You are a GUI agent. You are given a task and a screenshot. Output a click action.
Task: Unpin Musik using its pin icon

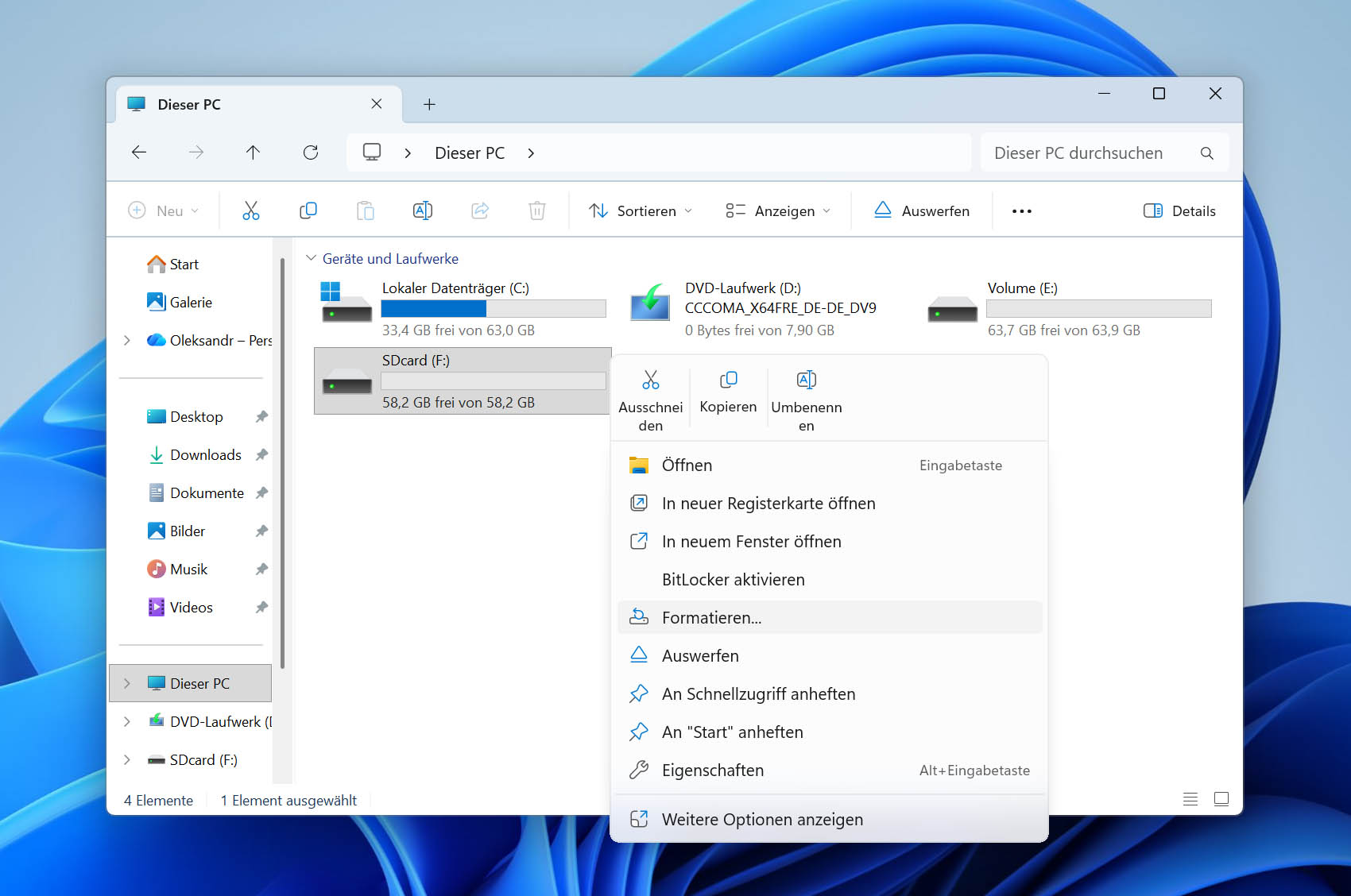coord(261,569)
